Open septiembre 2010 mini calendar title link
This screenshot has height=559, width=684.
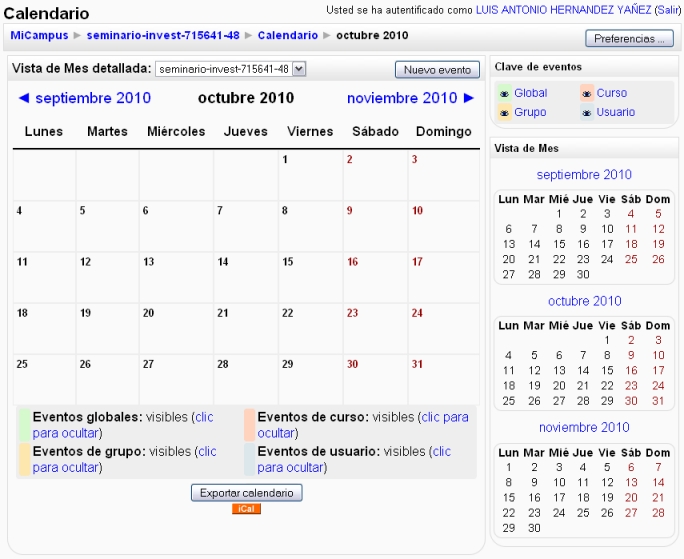pyautogui.click(x=584, y=175)
